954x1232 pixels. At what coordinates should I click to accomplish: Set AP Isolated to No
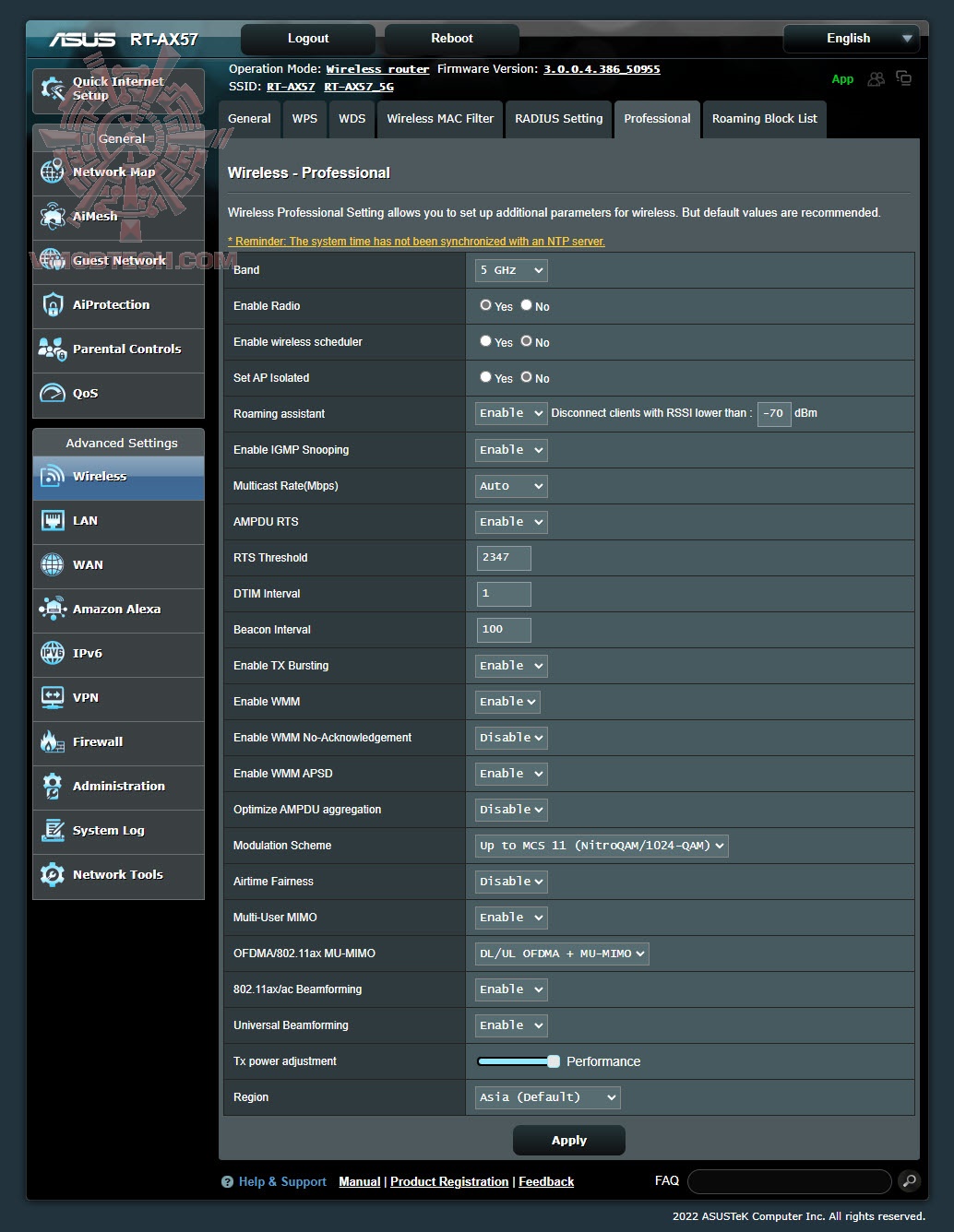pyautogui.click(x=526, y=377)
